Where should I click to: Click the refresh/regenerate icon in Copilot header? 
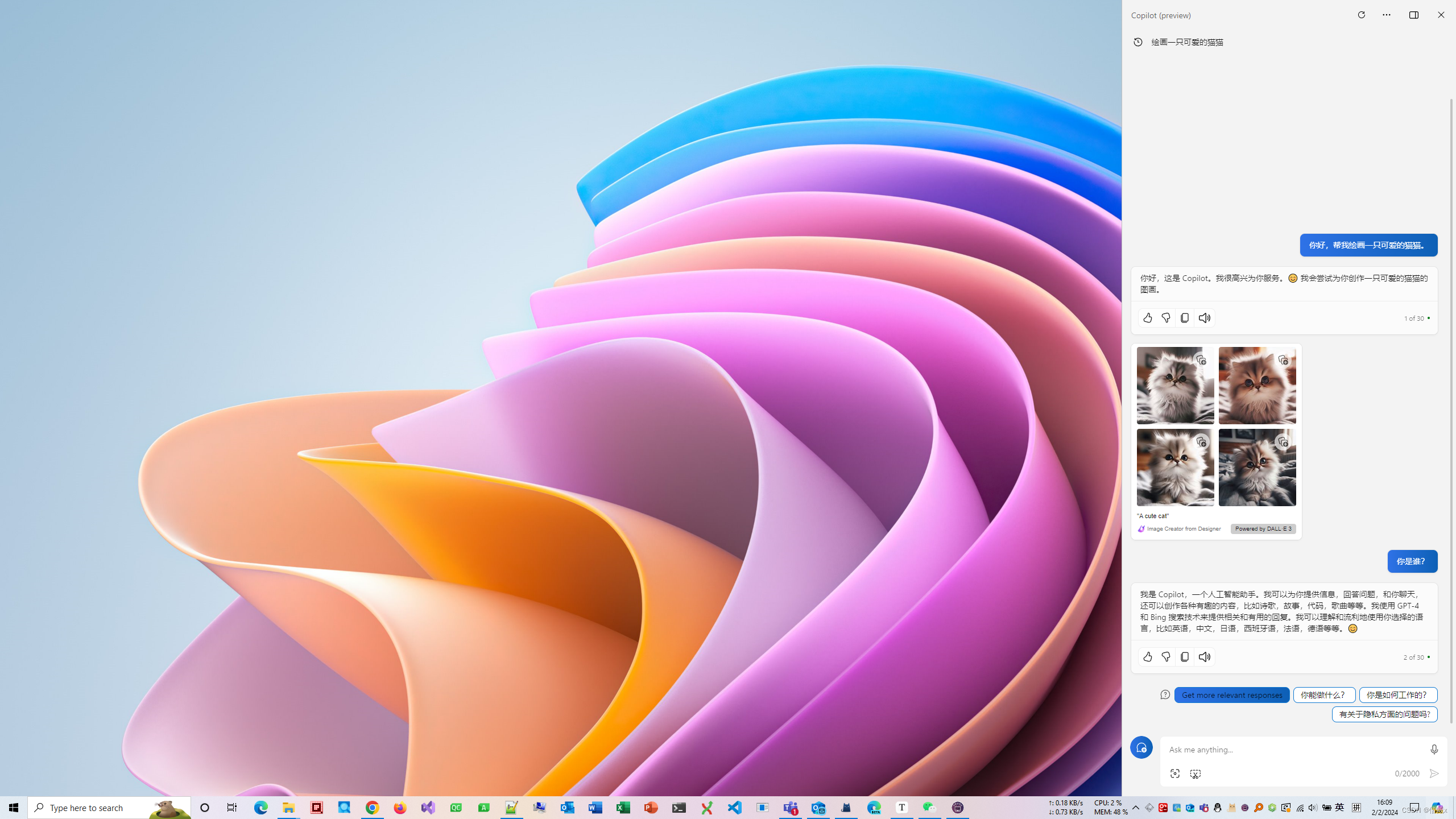point(1362,15)
